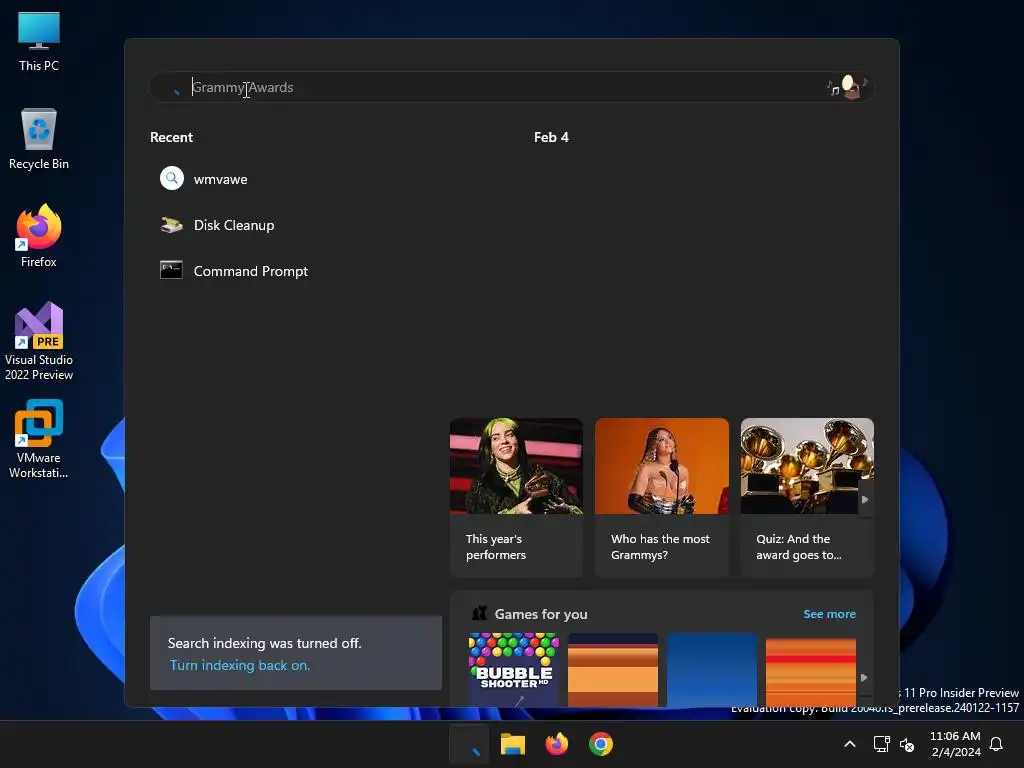Click the Disk Cleanup icon
Image resolution: width=1024 pixels, height=768 pixels.
[x=172, y=225]
